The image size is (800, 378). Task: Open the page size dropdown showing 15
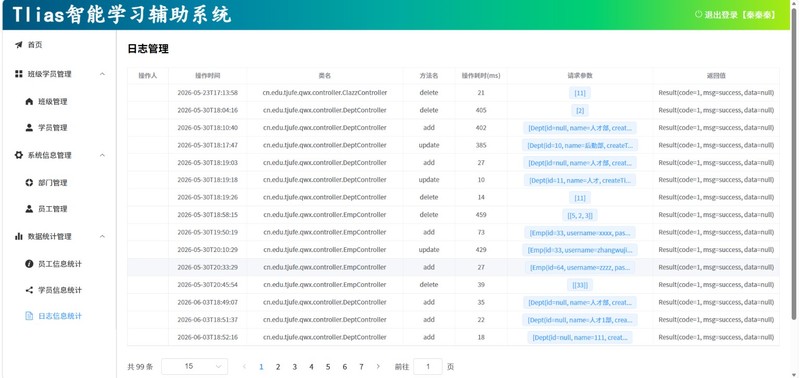coord(194,366)
